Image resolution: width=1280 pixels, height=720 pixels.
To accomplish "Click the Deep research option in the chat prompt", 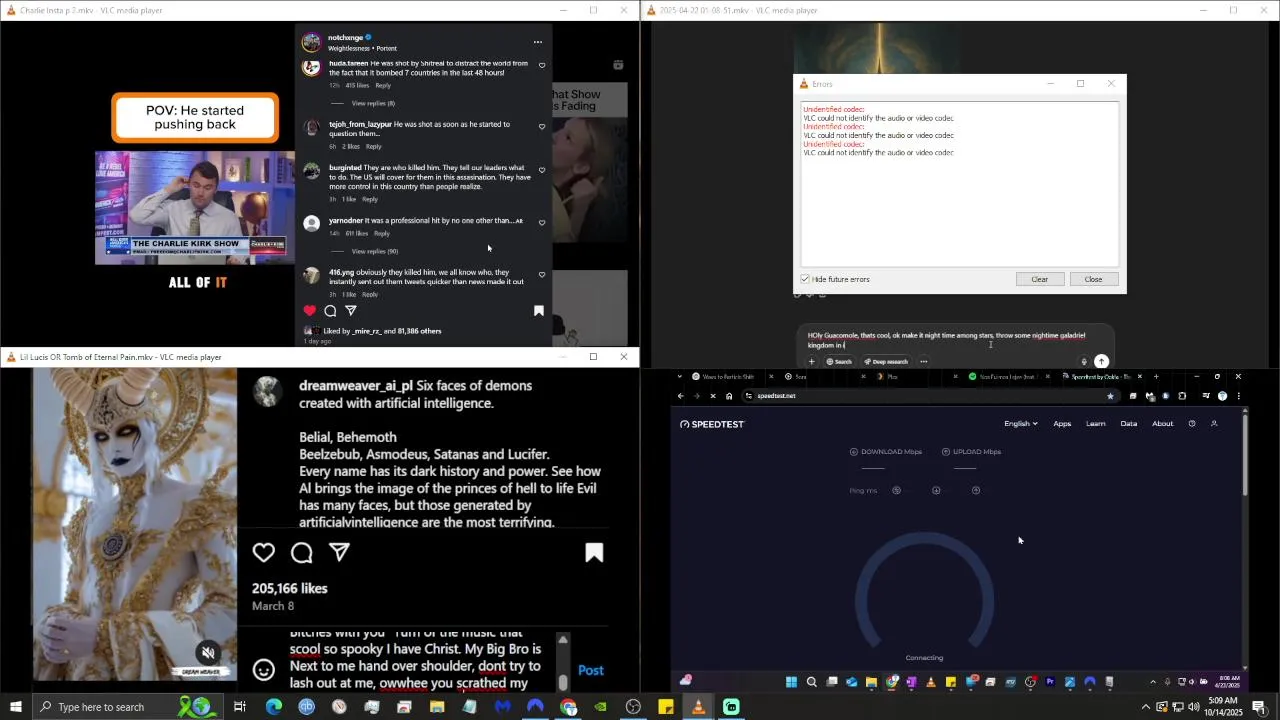I will click(x=886, y=362).
